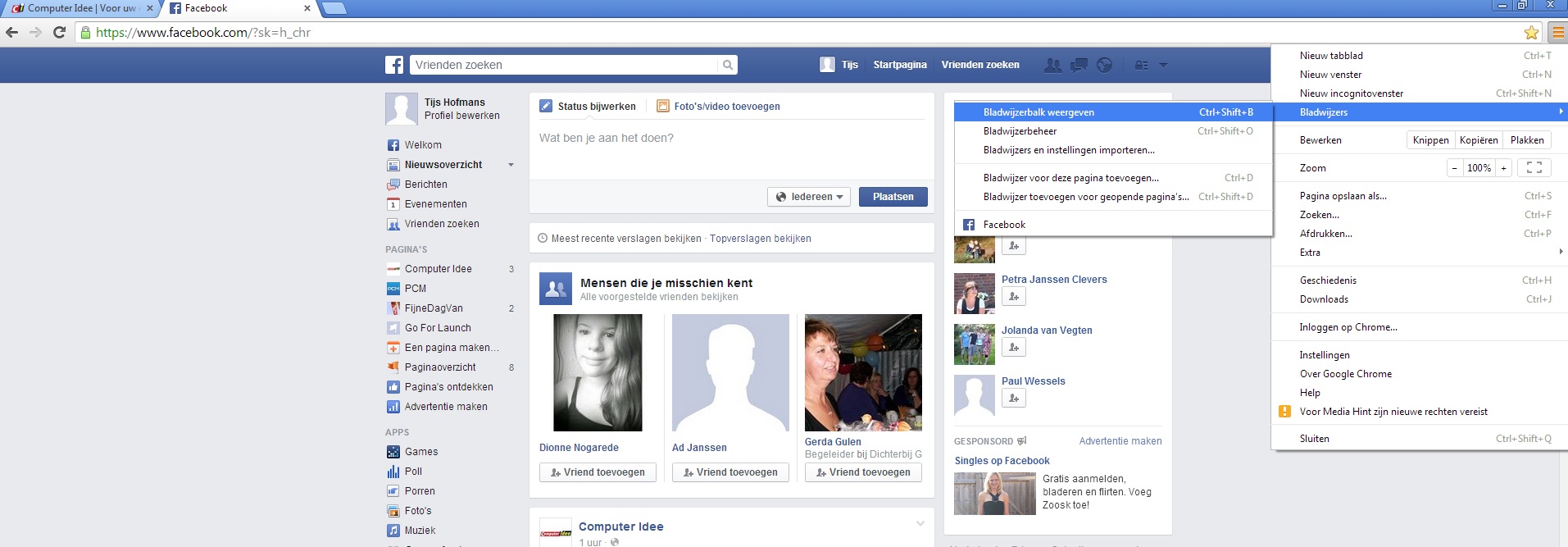Click Dionne Nogarede profile photo
The width and height of the screenshot is (1568, 547).
pos(598,373)
